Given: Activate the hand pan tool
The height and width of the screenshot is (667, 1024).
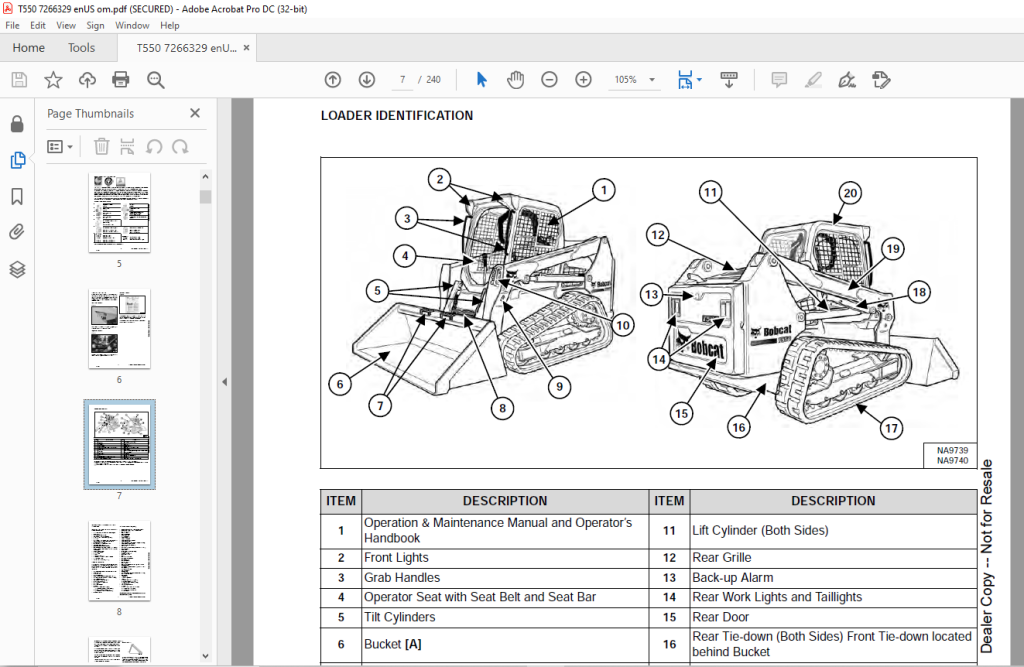Looking at the screenshot, I should (x=515, y=80).
